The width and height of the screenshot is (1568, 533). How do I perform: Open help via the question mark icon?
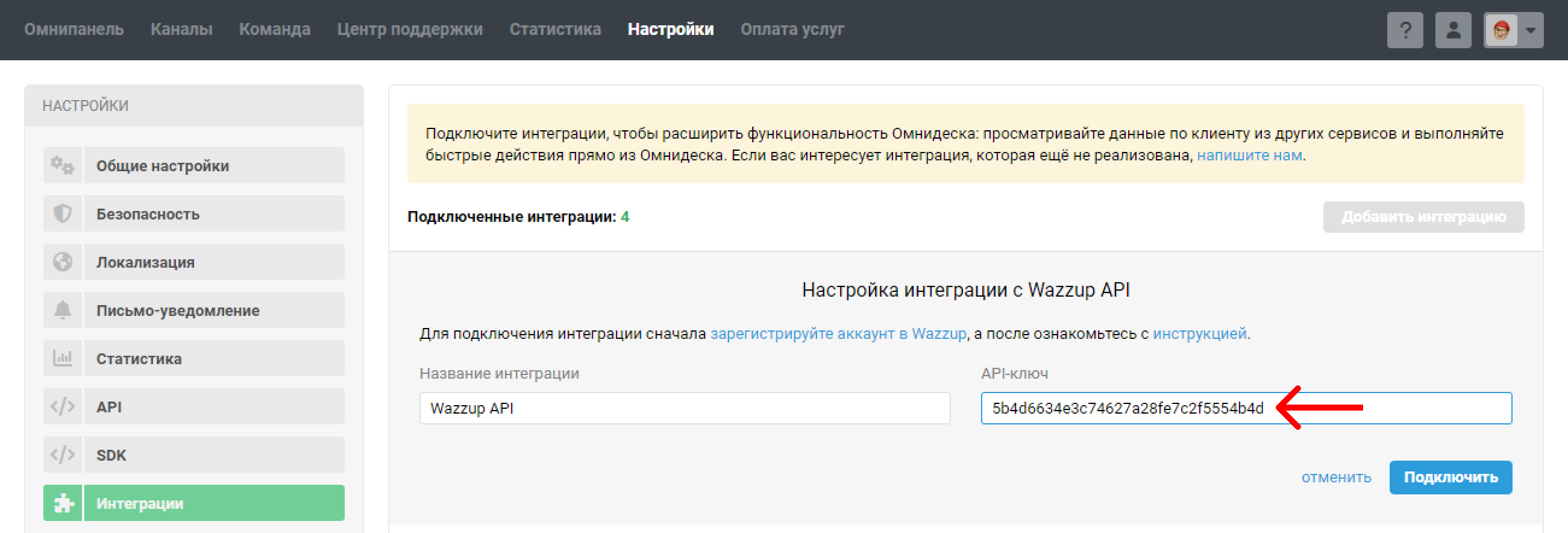(x=1404, y=30)
